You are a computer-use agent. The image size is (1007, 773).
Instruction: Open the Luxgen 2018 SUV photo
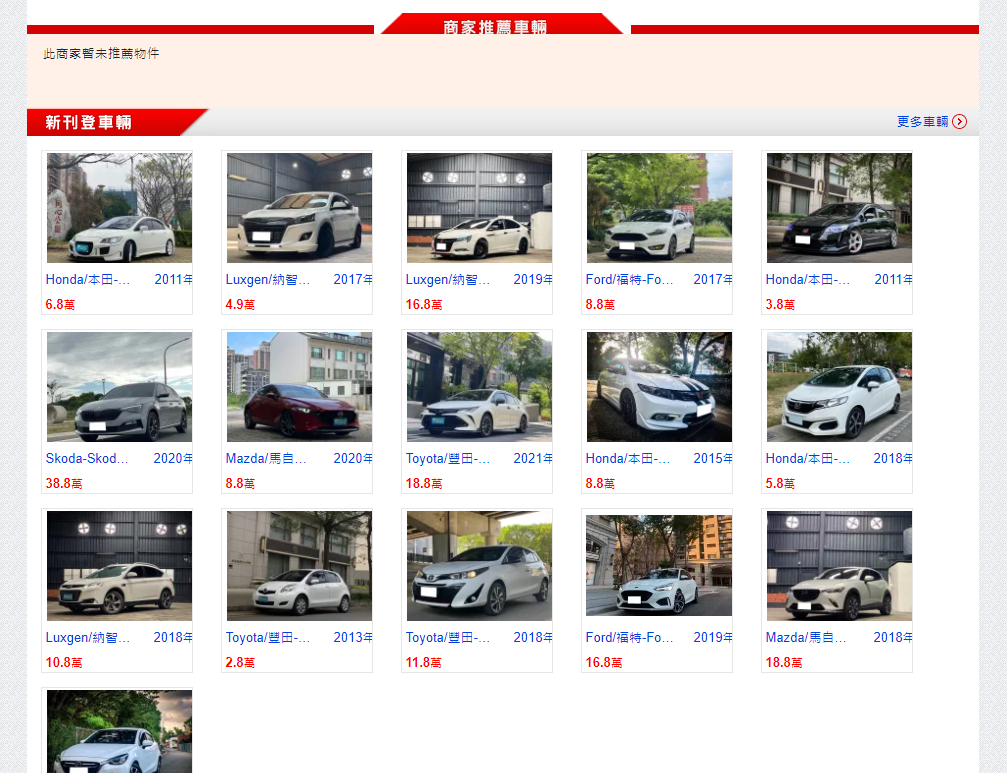119,566
